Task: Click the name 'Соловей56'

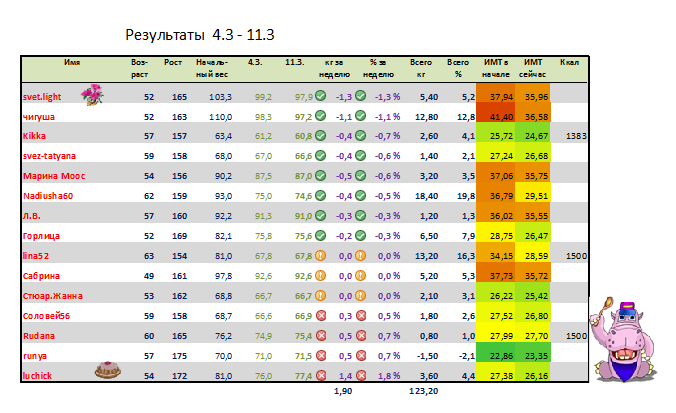Action: point(46,316)
